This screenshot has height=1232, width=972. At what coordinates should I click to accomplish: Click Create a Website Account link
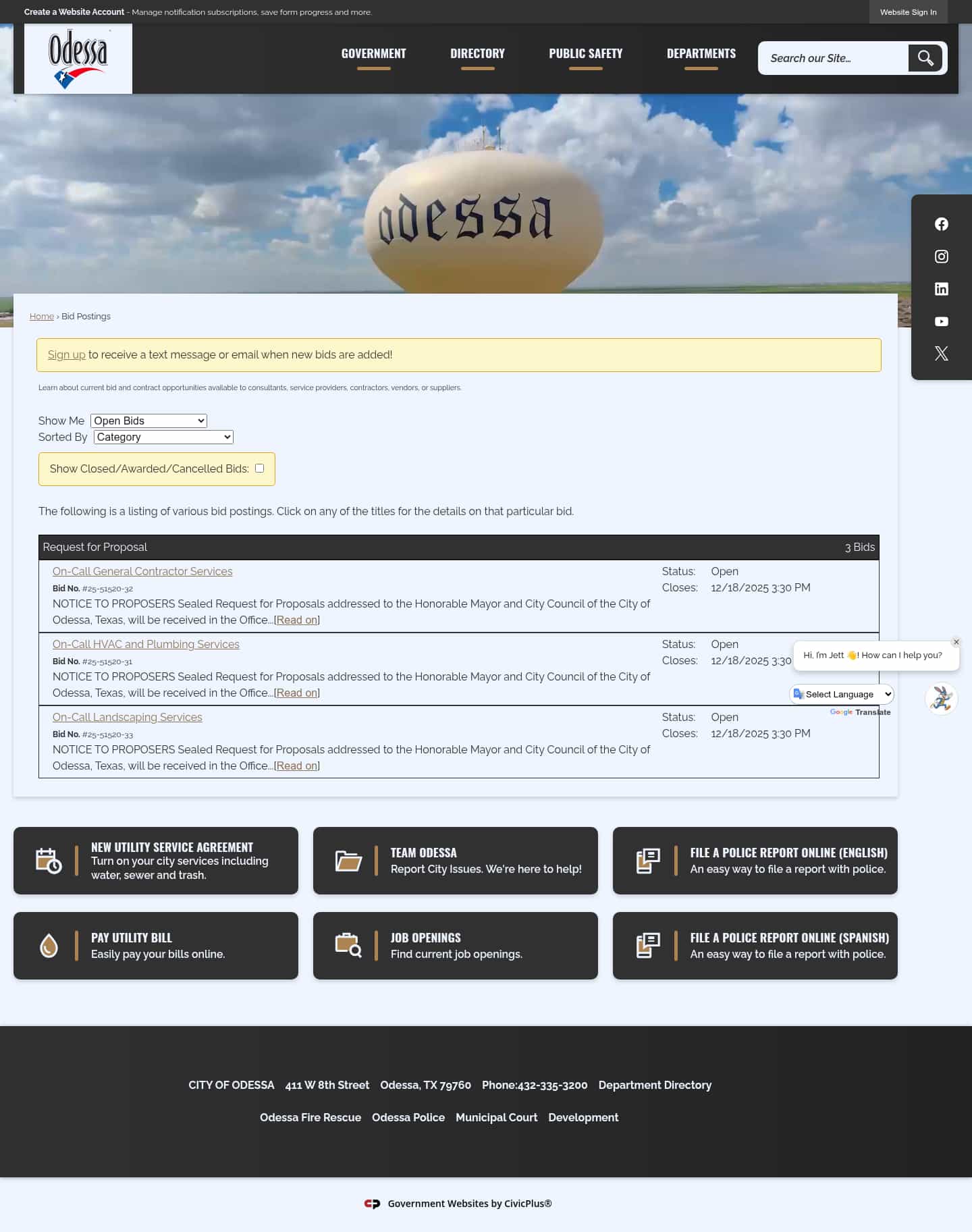[74, 12]
